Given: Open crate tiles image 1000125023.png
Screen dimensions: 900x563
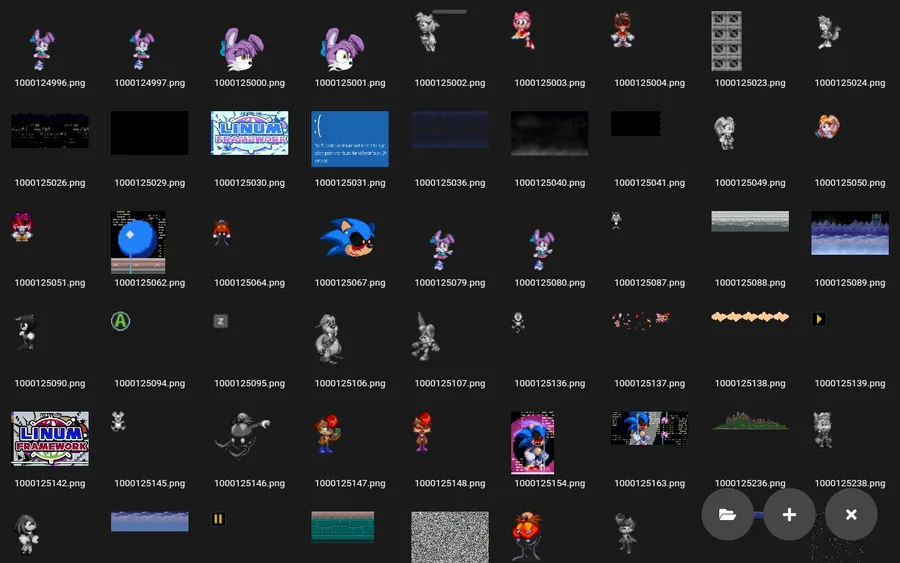Looking at the screenshot, I should coord(727,41).
